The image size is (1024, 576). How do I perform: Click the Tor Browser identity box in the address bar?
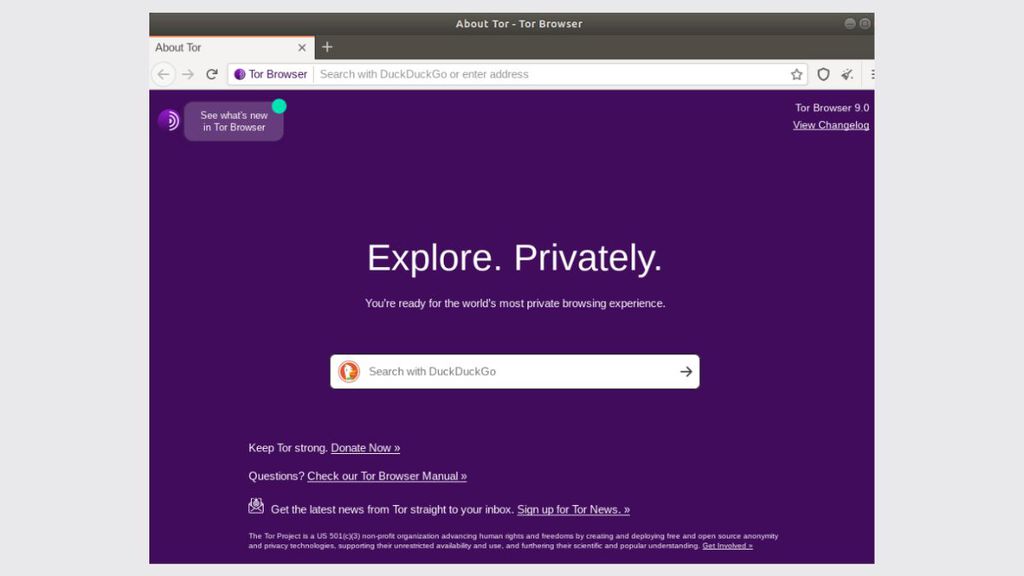271,74
